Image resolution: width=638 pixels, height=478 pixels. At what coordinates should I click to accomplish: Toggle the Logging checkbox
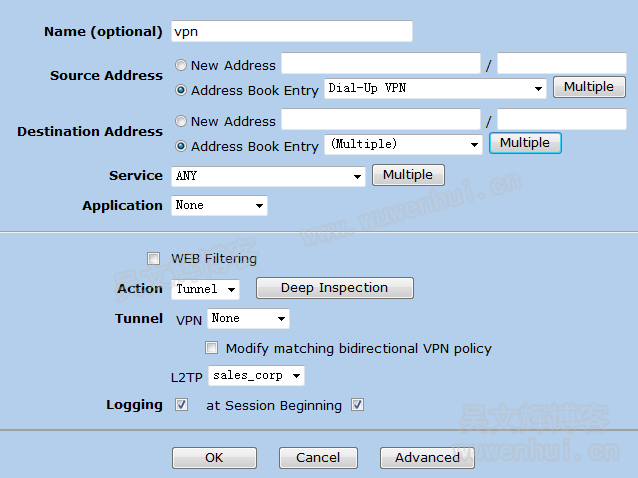181,405
